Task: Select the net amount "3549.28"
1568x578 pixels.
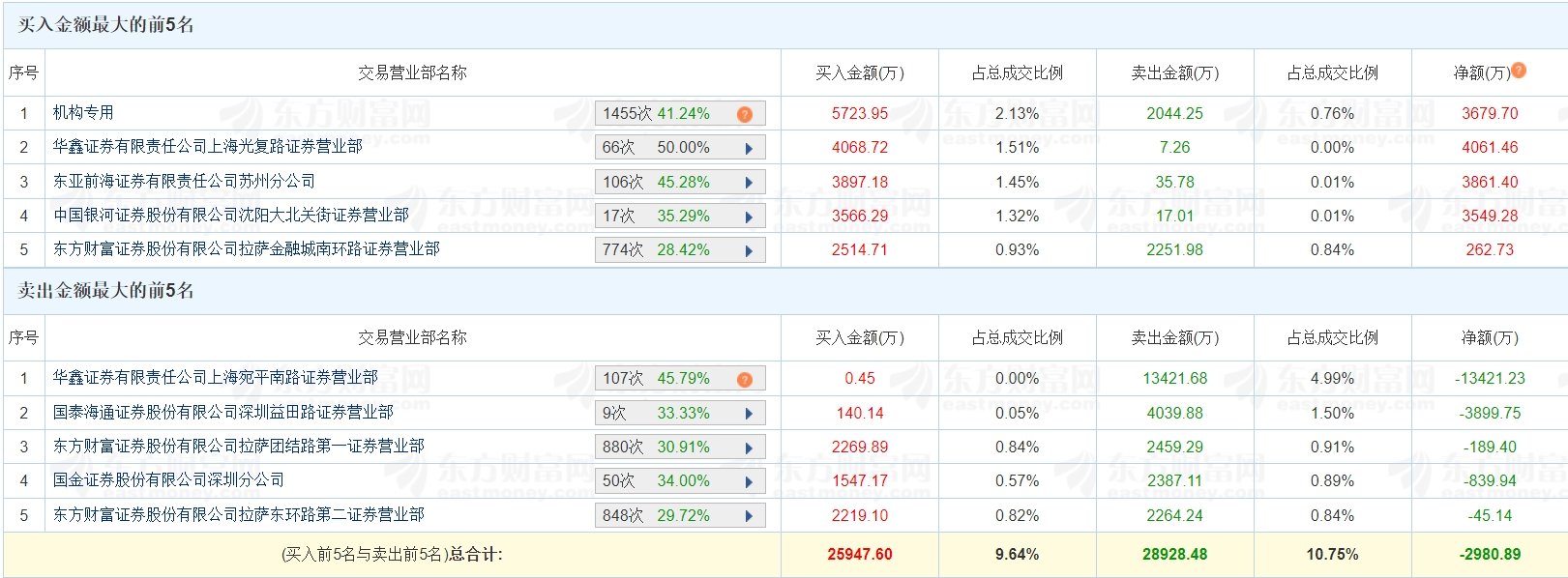Action: [1491, 217]
